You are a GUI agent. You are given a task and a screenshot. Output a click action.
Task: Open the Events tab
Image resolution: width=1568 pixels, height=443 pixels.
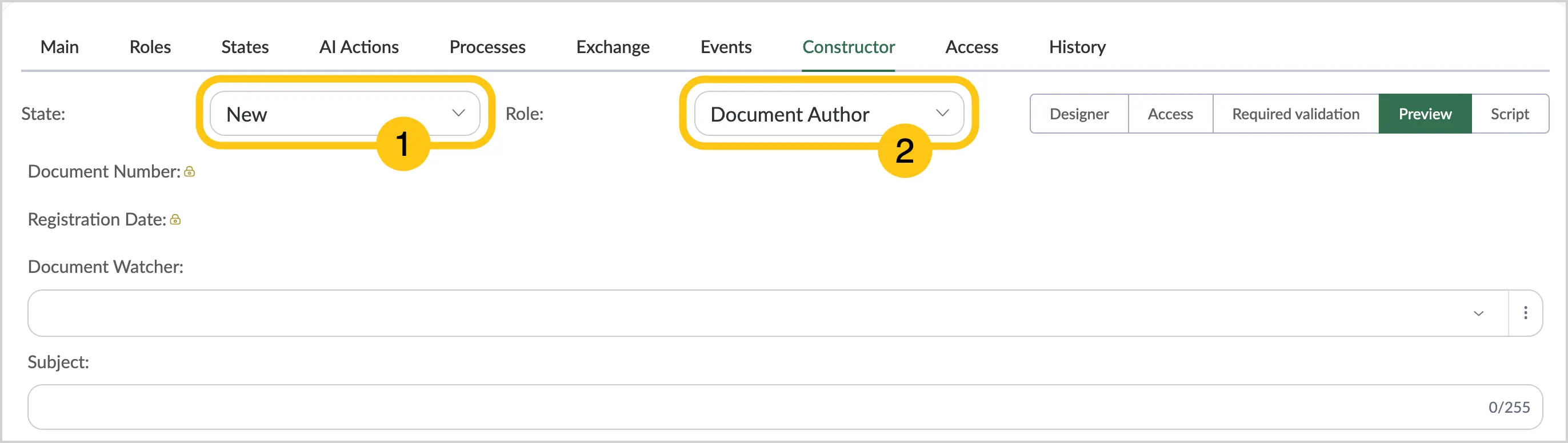pos(726,47)
